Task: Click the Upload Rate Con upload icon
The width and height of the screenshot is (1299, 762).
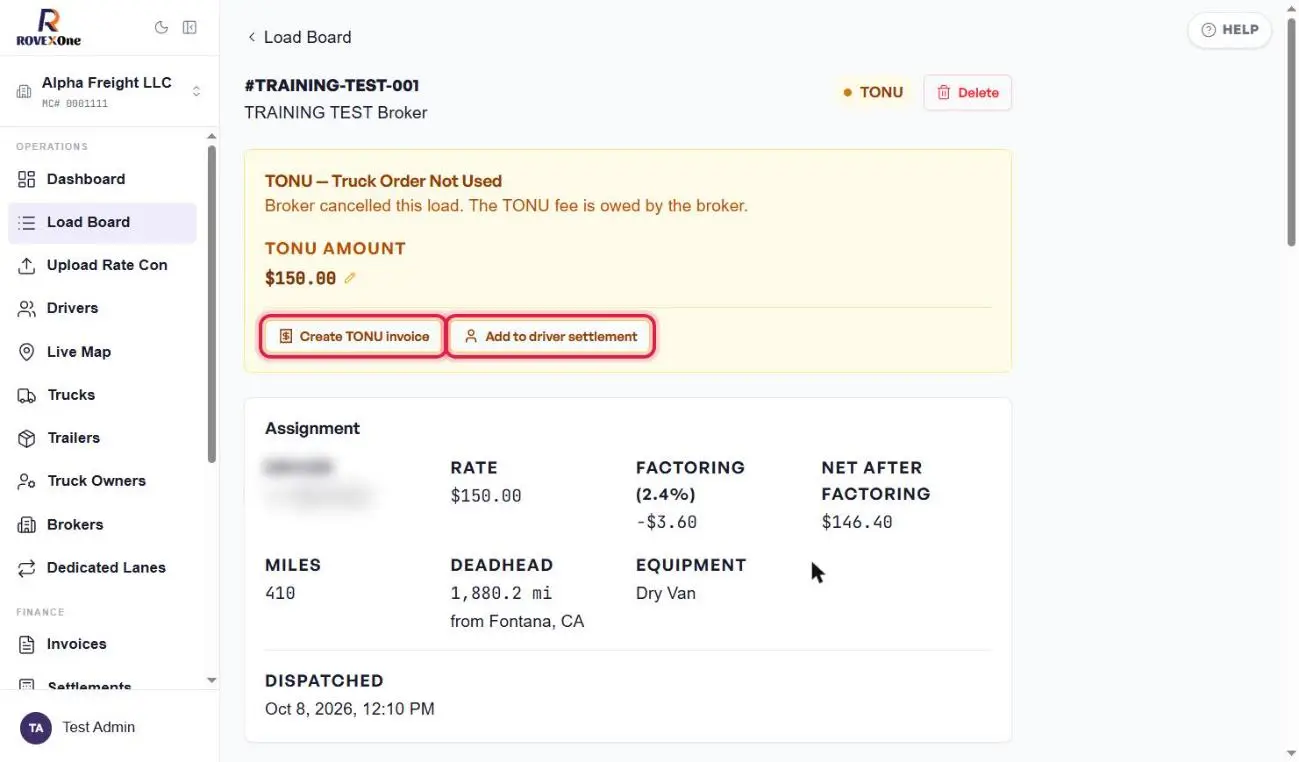Action: 27,265
